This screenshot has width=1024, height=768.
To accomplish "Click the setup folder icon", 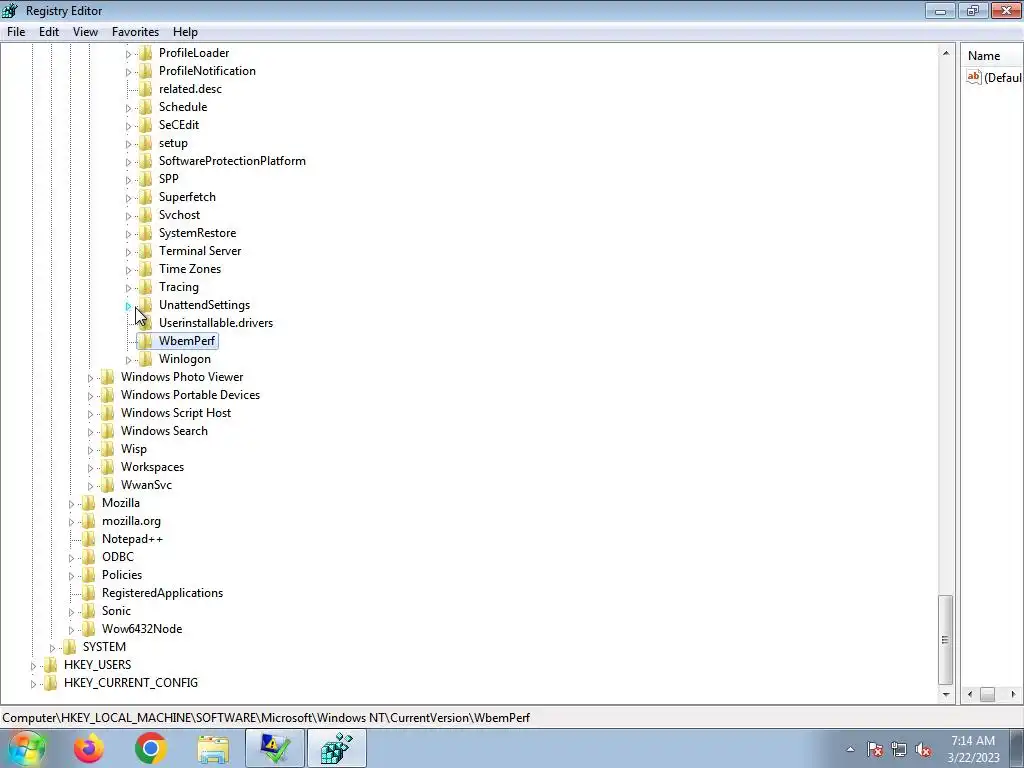I will (x=146, y=143).
